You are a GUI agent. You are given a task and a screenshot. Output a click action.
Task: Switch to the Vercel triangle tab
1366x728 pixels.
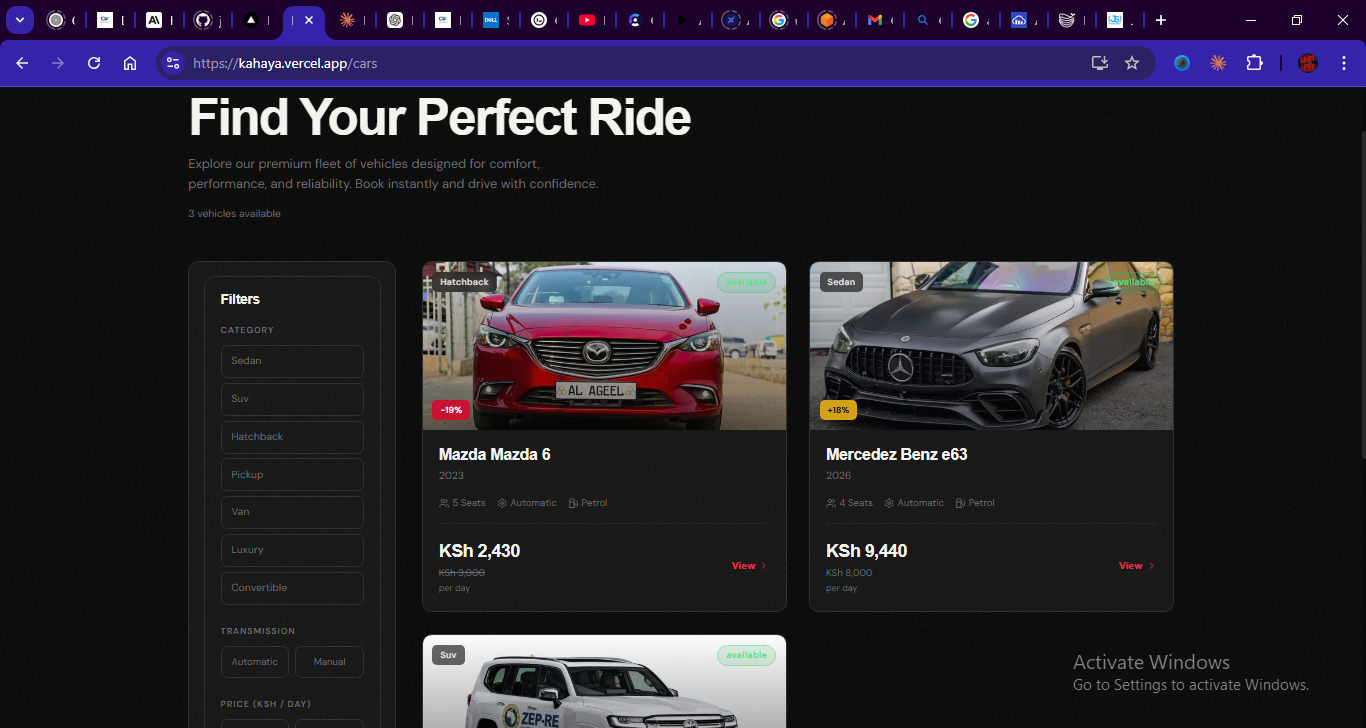pyautogui.click(x=251, y=20)
